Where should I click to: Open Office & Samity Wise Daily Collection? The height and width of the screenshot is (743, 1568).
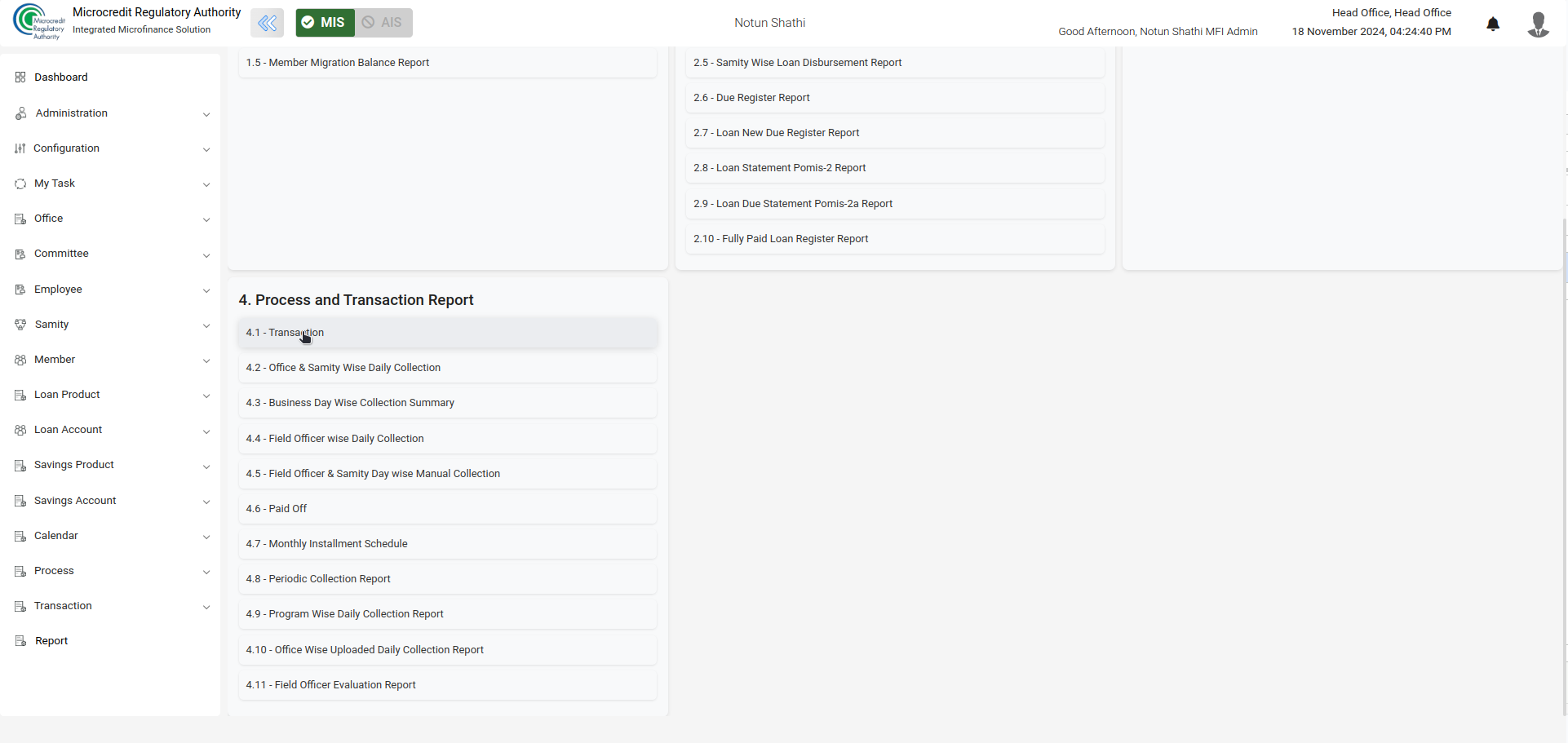click(x=447, y=368)
